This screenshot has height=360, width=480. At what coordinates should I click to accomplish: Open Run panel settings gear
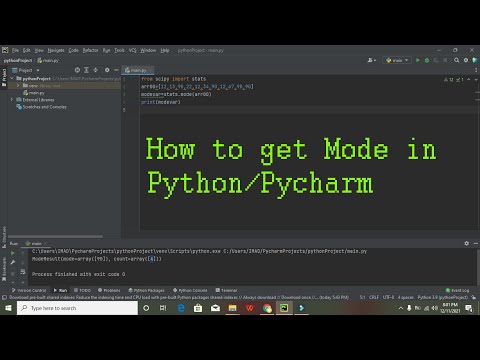pos(466,243)
